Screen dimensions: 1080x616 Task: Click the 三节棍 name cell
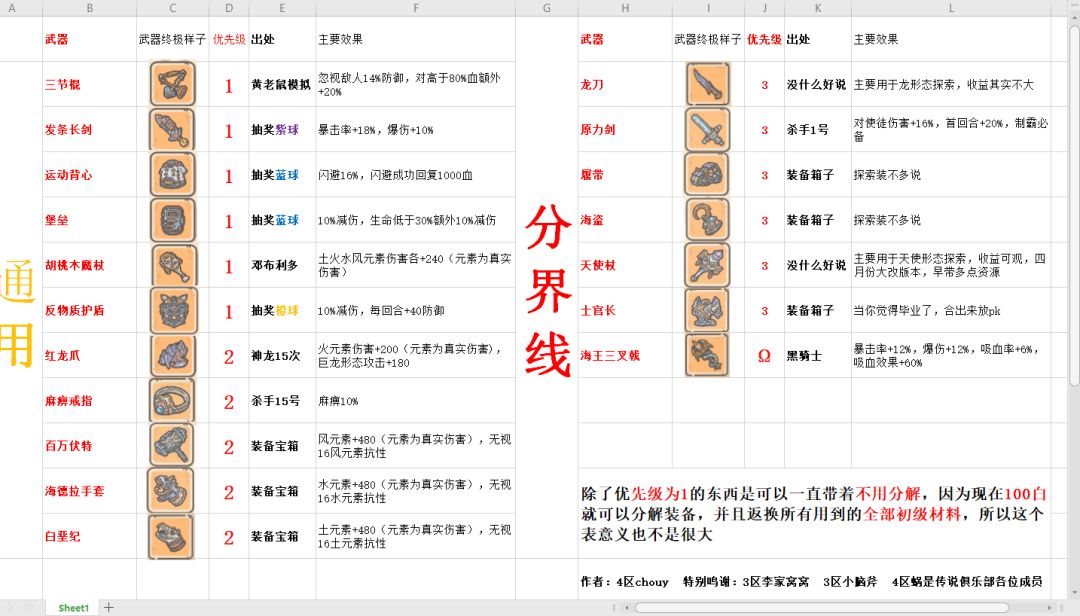(90, 84)
